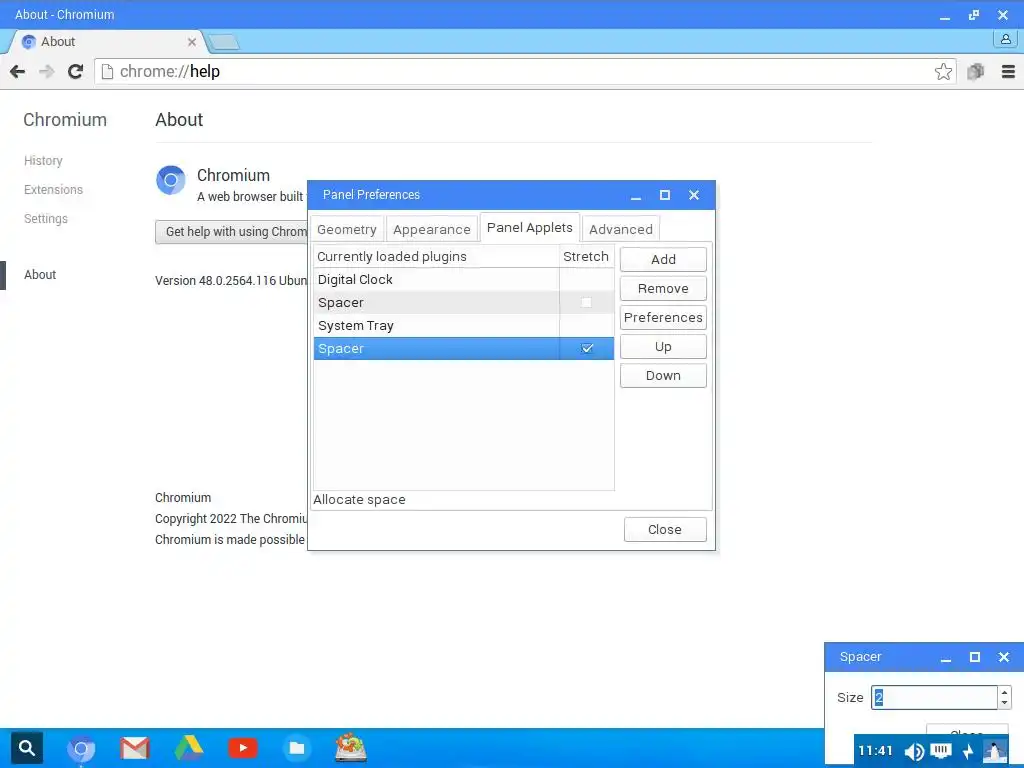Open the Advanced tab

pos(620,229)
